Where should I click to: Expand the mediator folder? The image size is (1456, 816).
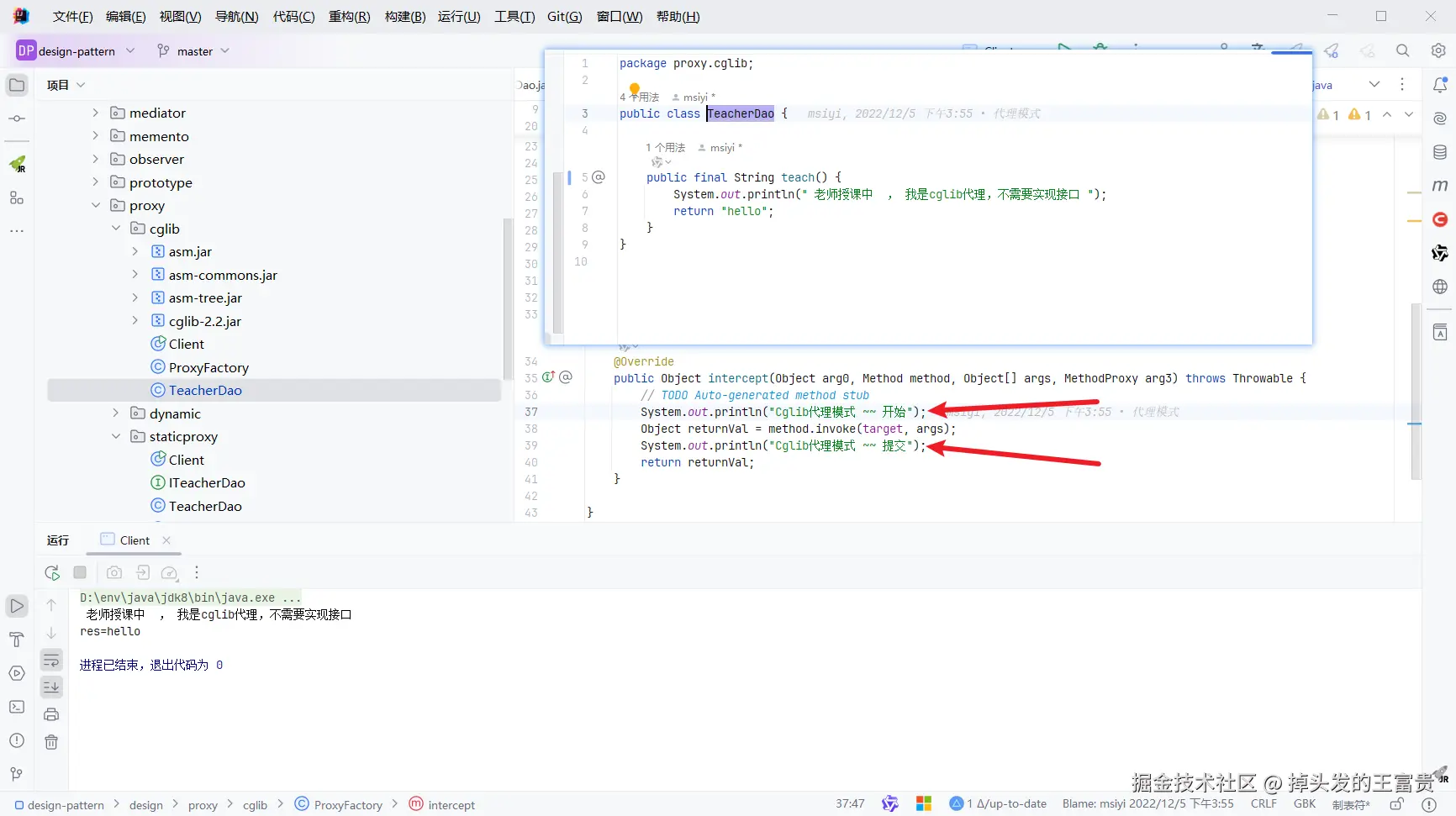point(96,113)
